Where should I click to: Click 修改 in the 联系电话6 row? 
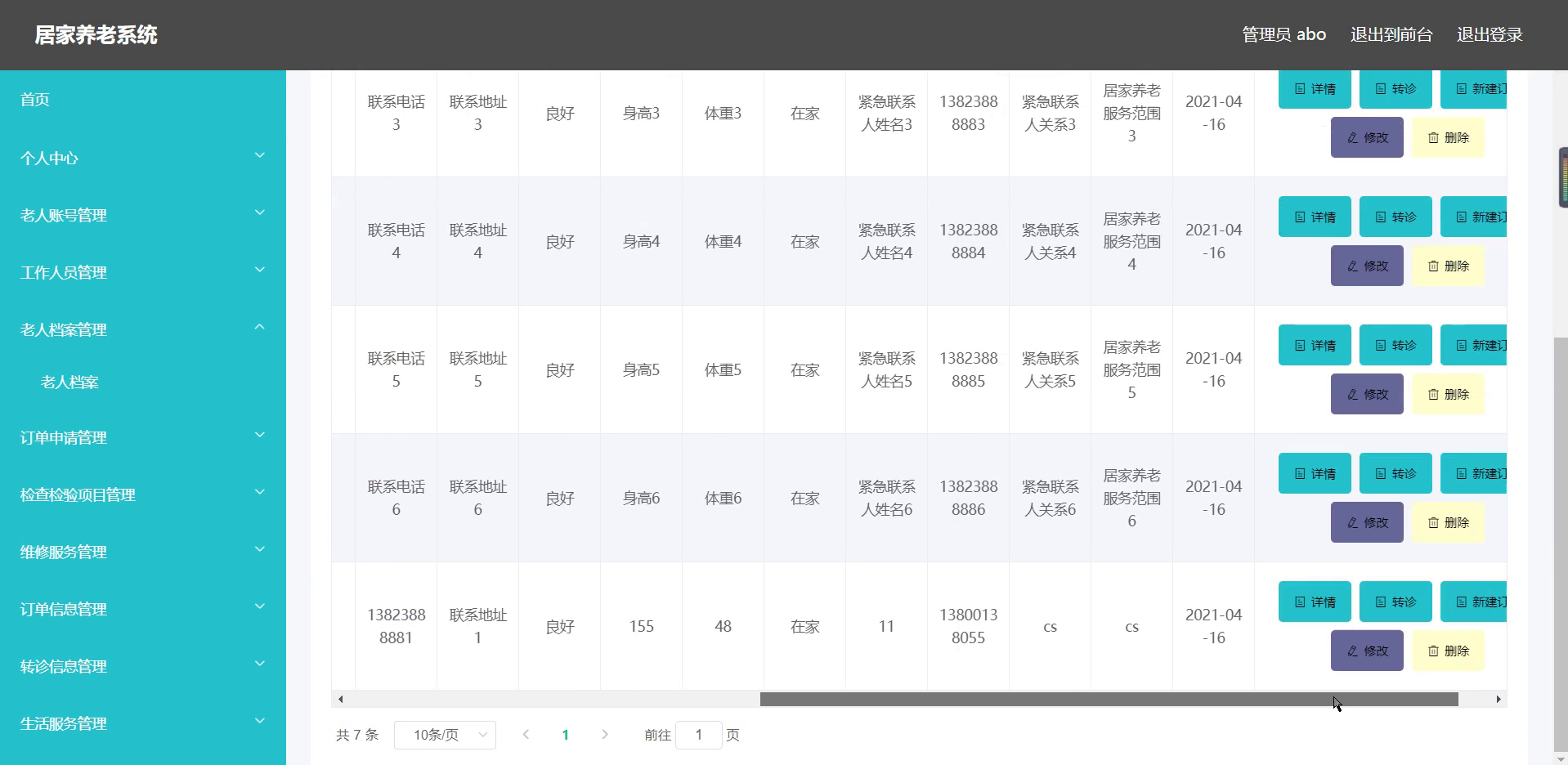point(1367,522)
